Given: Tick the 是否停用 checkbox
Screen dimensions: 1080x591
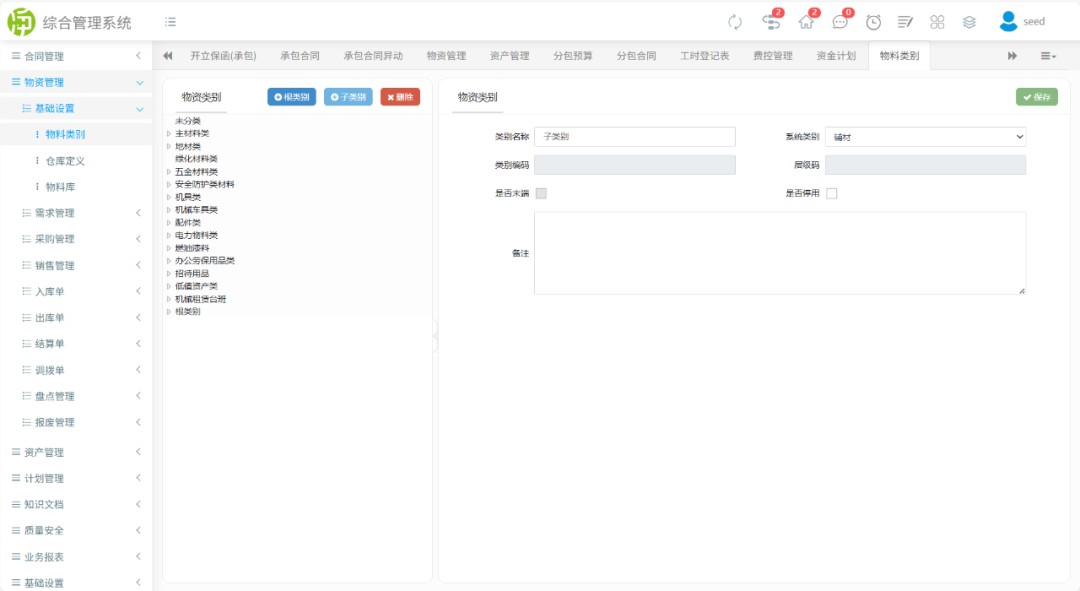Looking at the screenshot, I should pos(831,193).
